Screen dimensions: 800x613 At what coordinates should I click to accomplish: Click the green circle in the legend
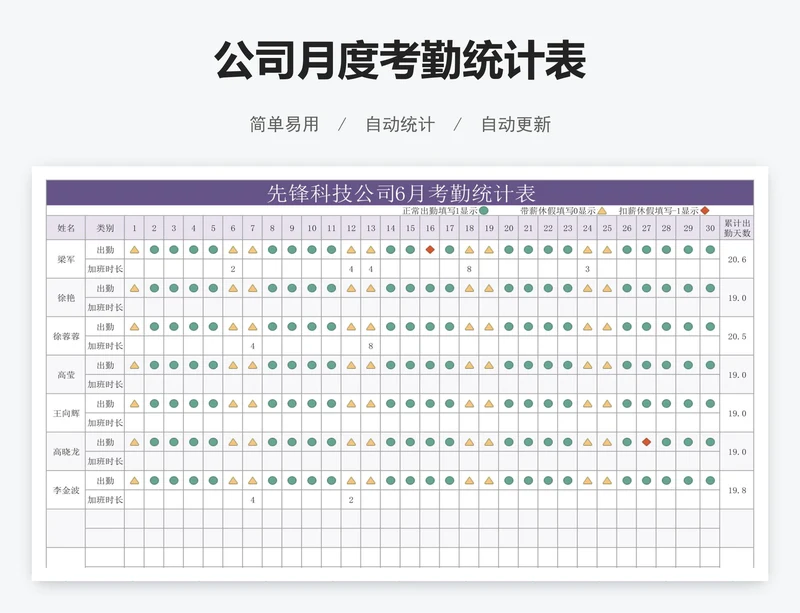(484, 210)
